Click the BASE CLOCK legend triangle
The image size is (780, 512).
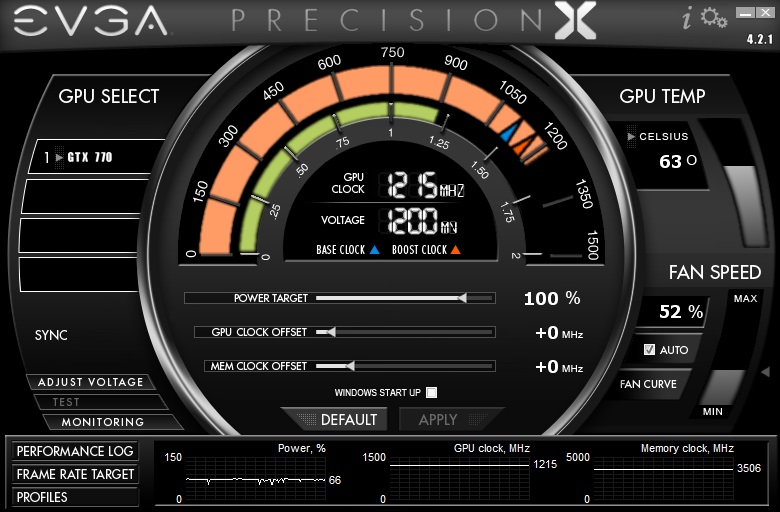375,250
